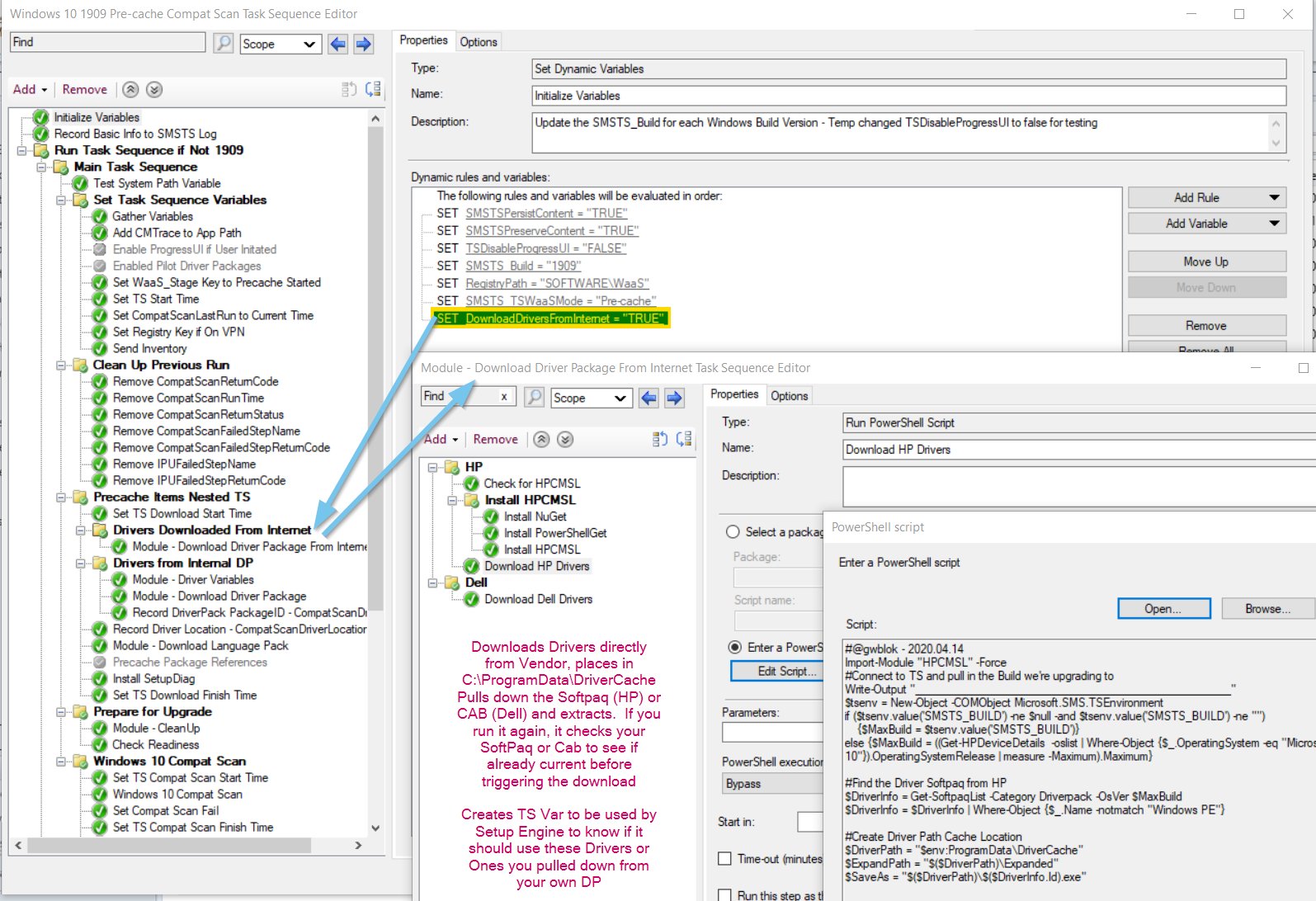Click Remove in the main editor toolbar
Screen dimensions: 1316x901
[x=85, y=89]
